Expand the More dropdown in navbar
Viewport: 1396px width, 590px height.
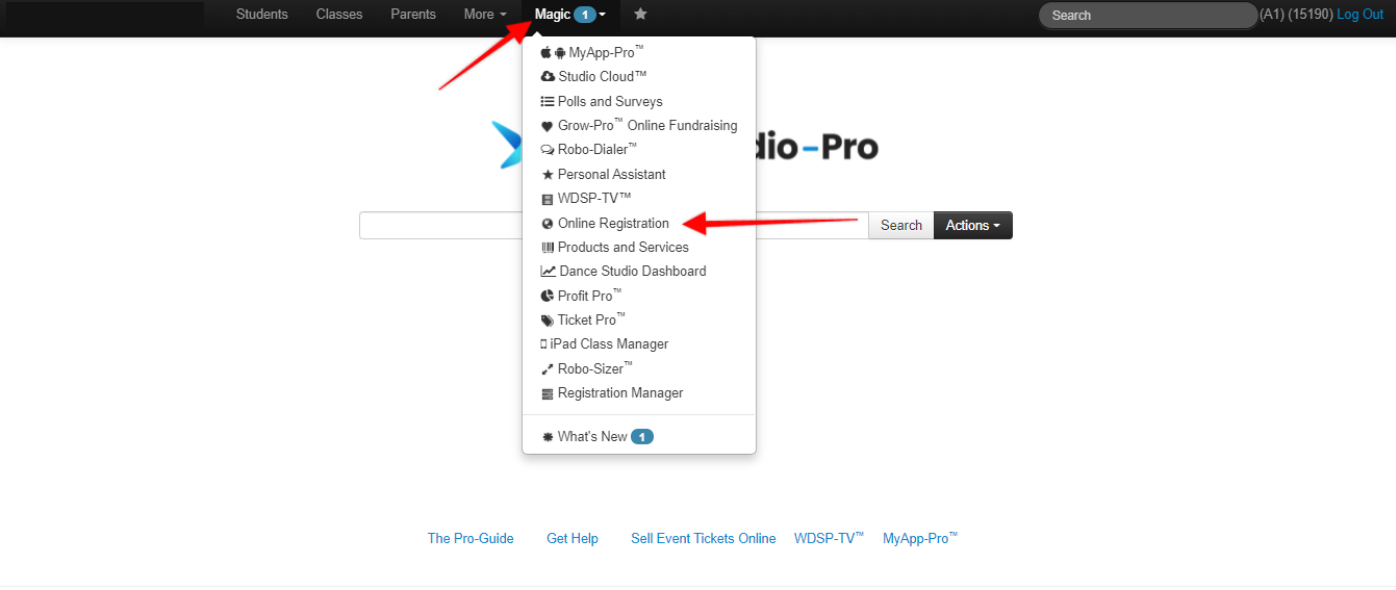[x=485, y=14]
